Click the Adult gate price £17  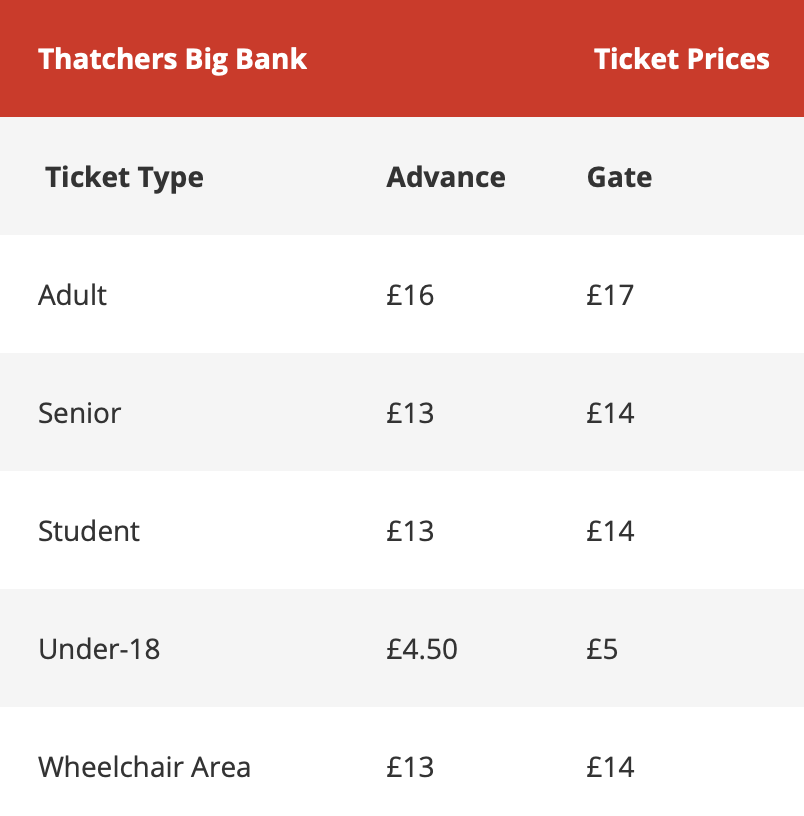(610, 295)
